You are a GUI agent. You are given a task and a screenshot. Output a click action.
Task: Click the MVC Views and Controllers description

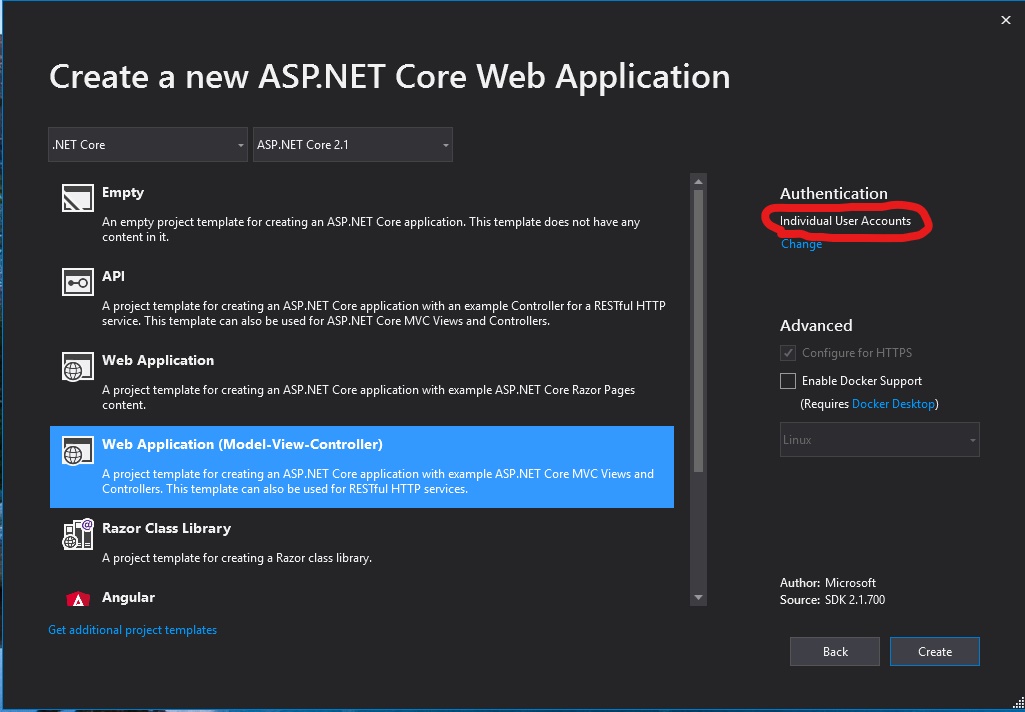click(x=378, y=481)
